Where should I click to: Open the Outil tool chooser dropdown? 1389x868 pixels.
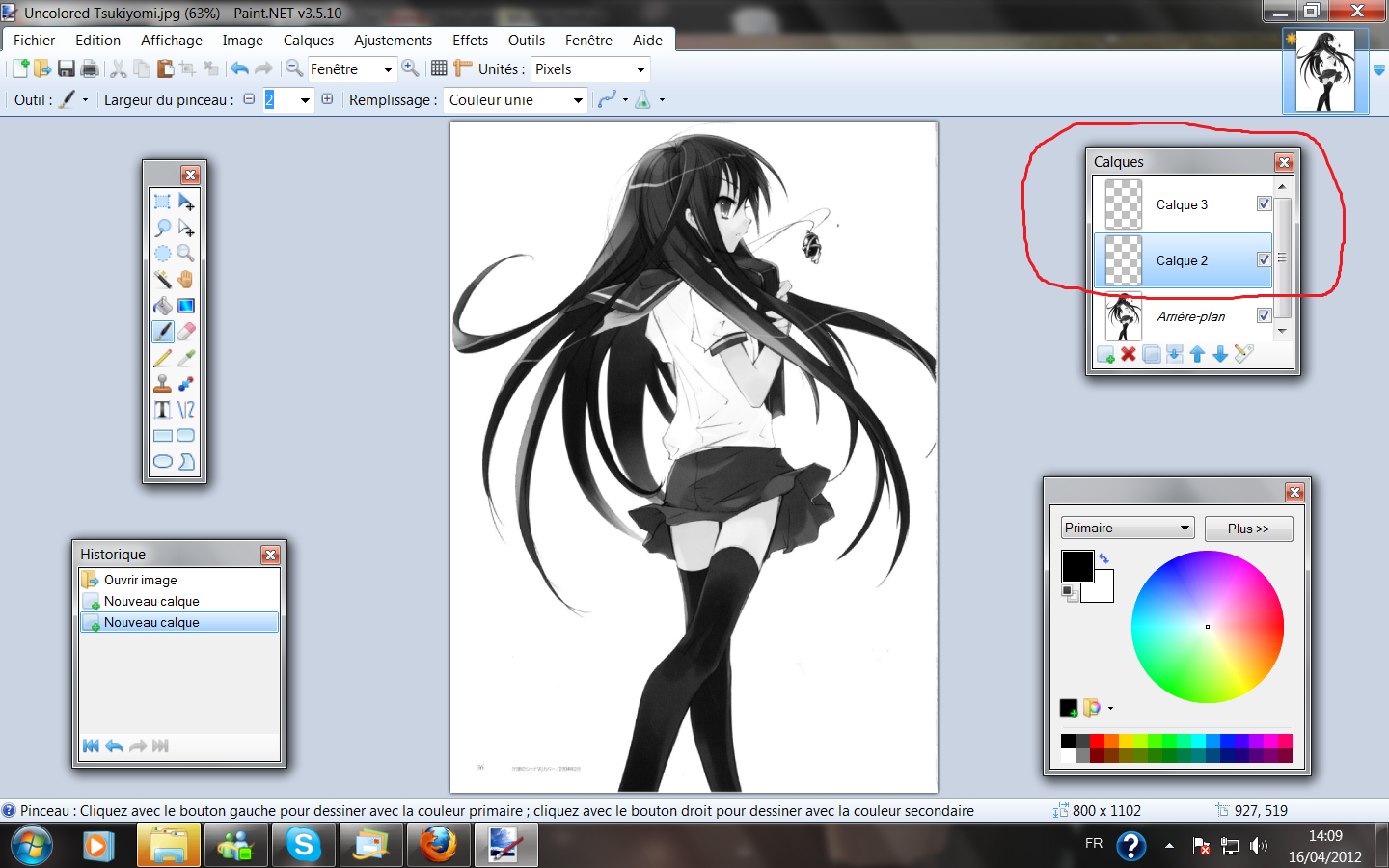72,99
